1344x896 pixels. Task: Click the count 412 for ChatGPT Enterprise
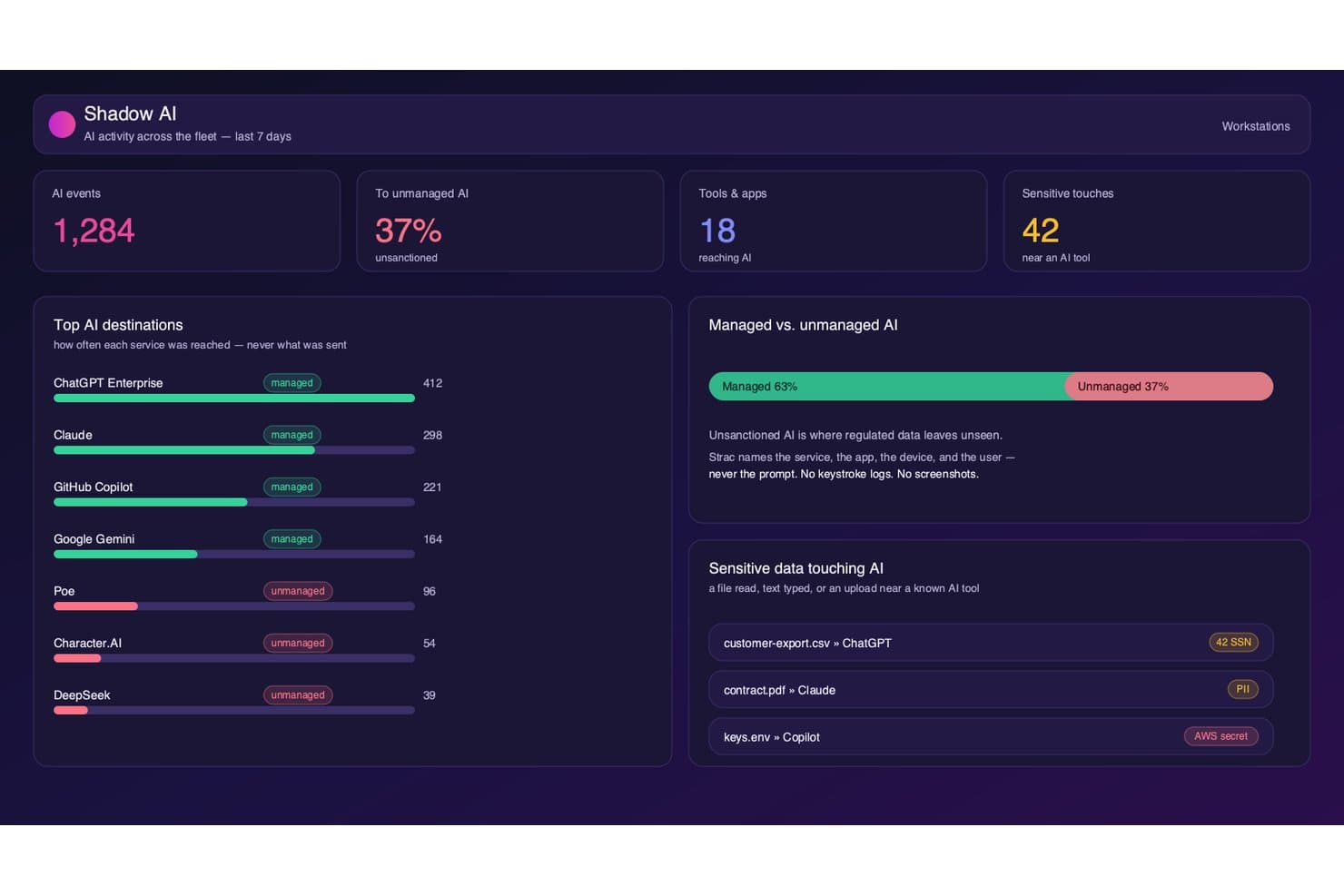pyautogui.click(x=432, y=383)
